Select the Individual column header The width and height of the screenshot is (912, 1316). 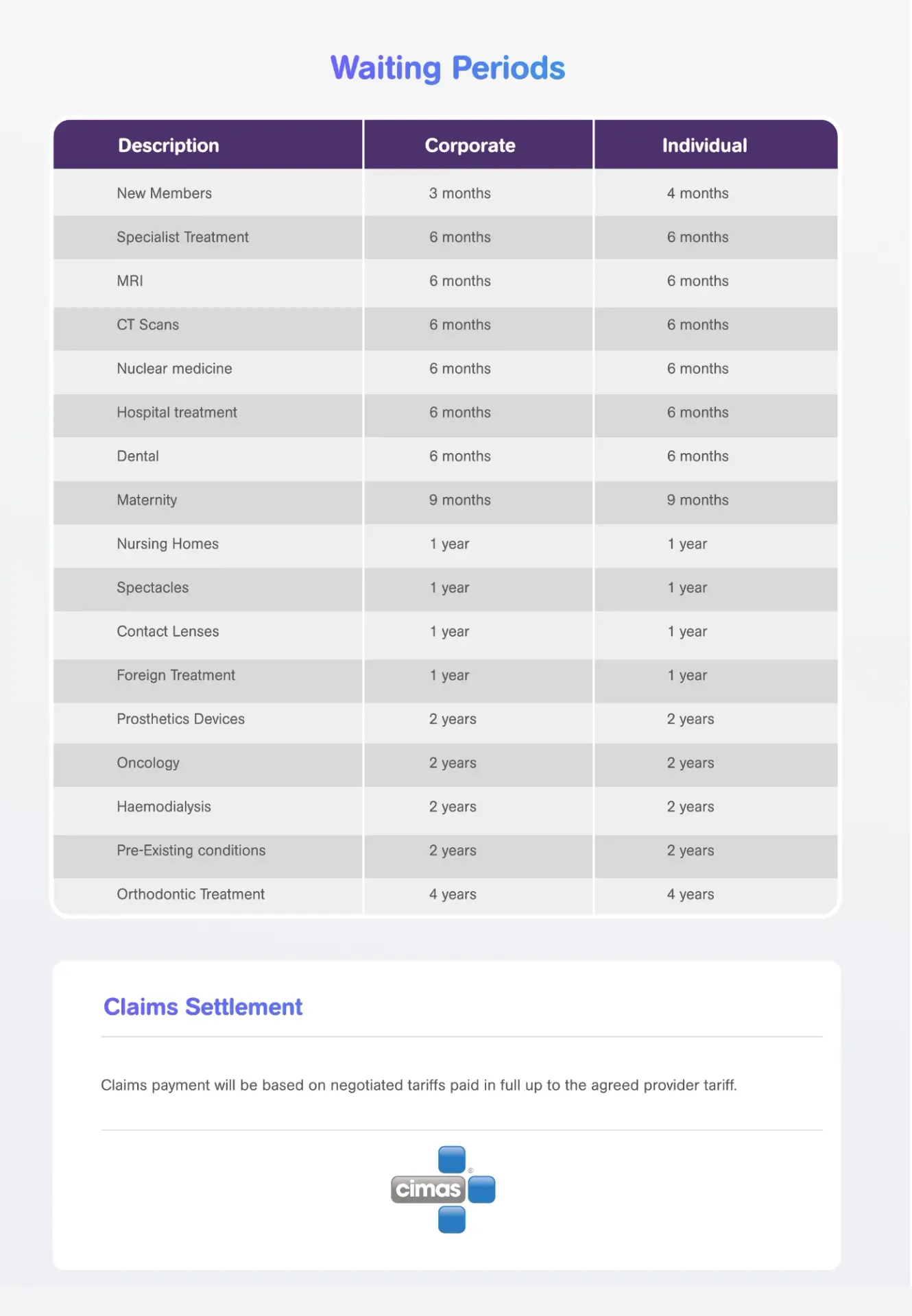coord(704,145)
